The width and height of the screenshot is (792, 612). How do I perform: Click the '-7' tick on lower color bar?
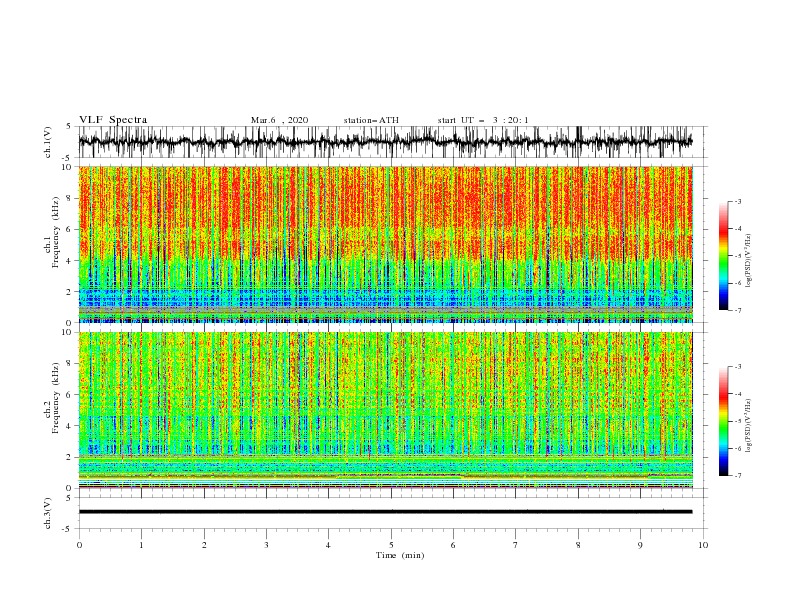tap(737, 475)
